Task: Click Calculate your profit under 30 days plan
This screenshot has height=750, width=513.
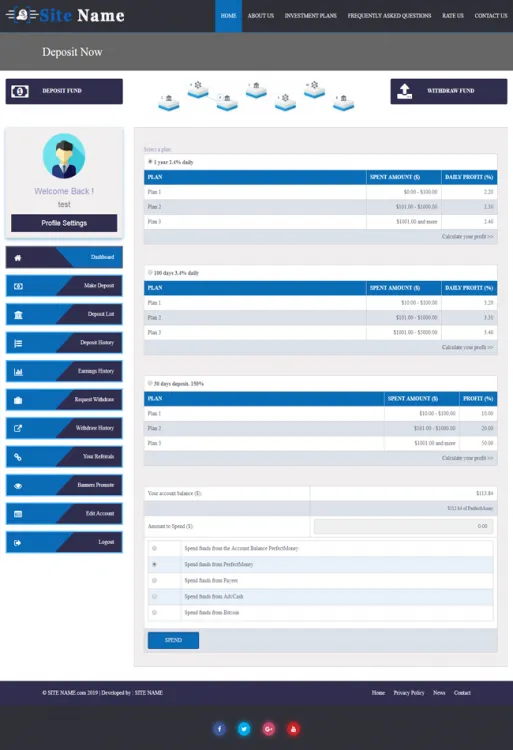Action: tap(467, 458)
